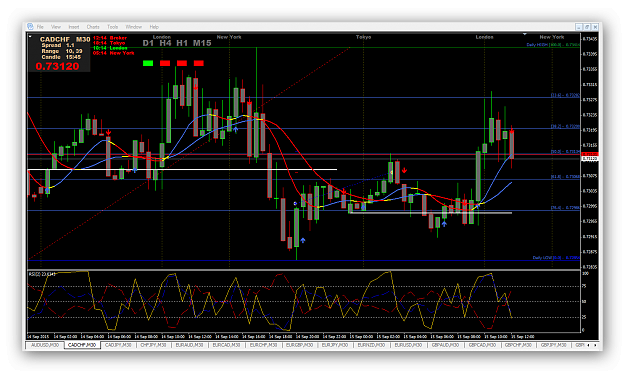Close the chart window
625x373 pixels.
click(x=595, y=27)
